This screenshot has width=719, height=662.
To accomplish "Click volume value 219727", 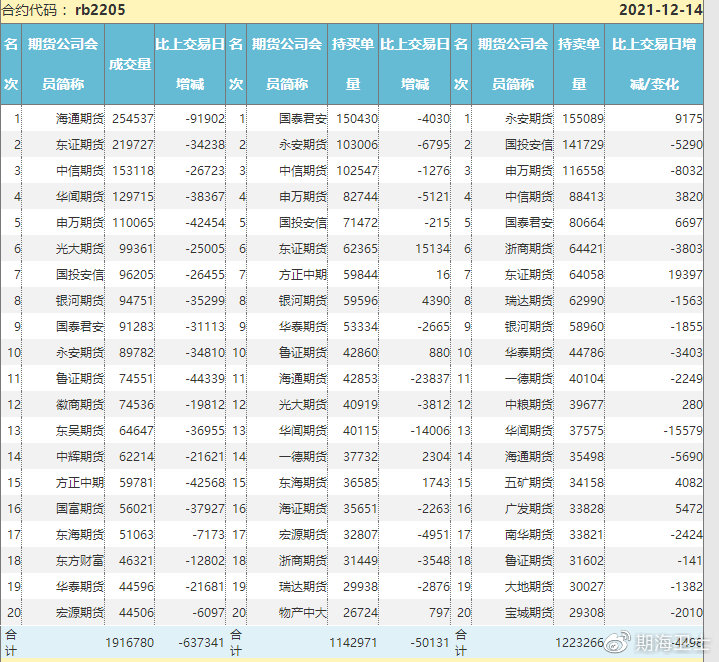I will click(x=133, y=145).
